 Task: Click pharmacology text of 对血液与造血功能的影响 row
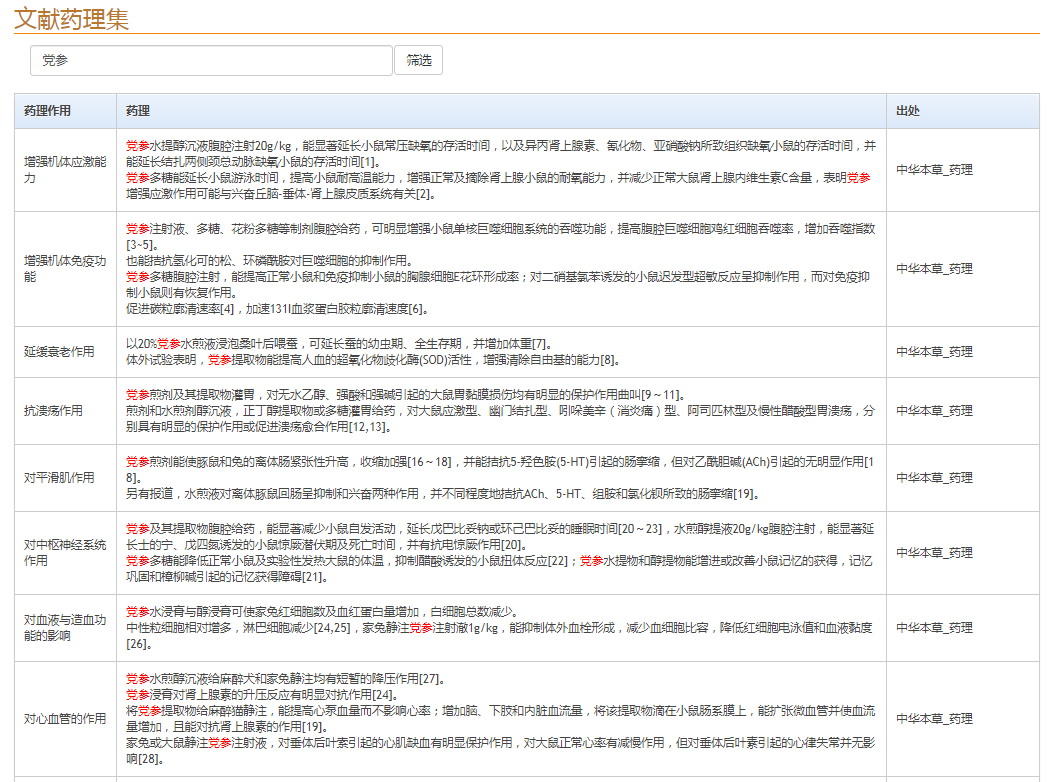click(501, 628)
